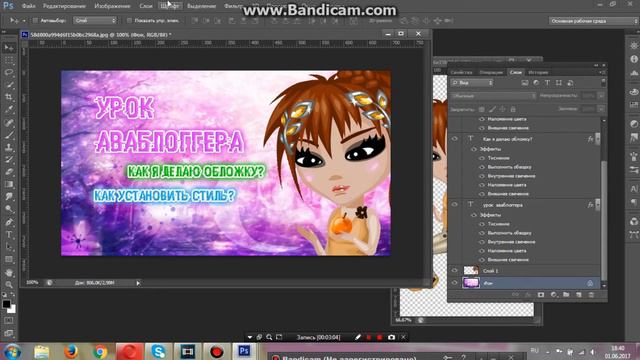This screenshot has width=640, height=360.
Task: Hide the 'урок аваблоггера' text layer
Action: tap(454, 204)
